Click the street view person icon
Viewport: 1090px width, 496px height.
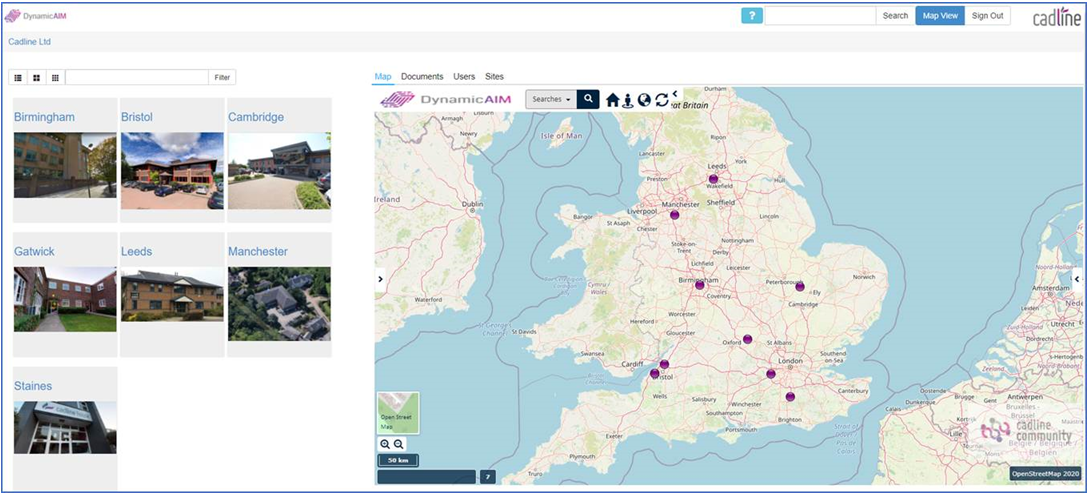(628, 100)
